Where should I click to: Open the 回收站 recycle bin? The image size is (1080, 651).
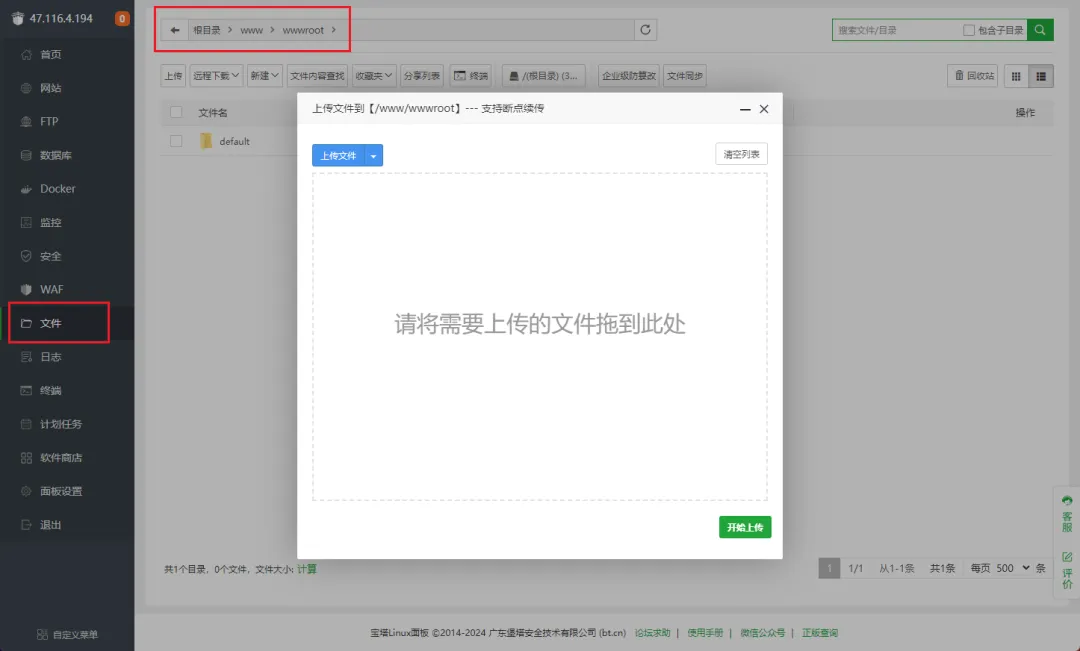pos(973,75)
